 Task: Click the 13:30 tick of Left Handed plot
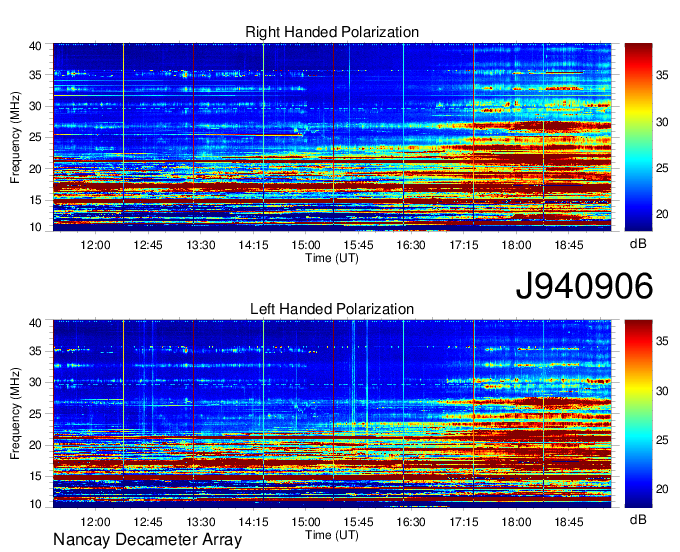(201, 522)
